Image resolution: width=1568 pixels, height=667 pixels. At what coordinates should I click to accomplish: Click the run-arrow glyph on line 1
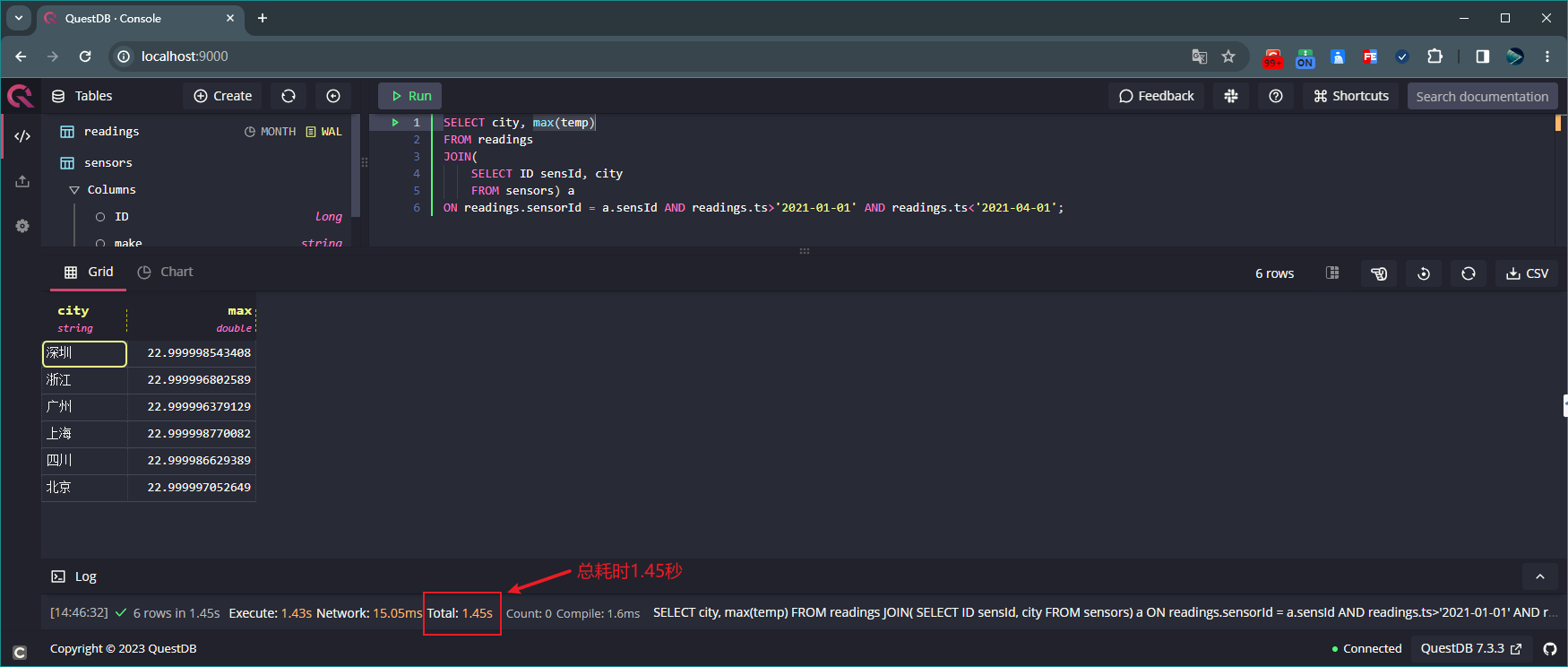(395, 123)
